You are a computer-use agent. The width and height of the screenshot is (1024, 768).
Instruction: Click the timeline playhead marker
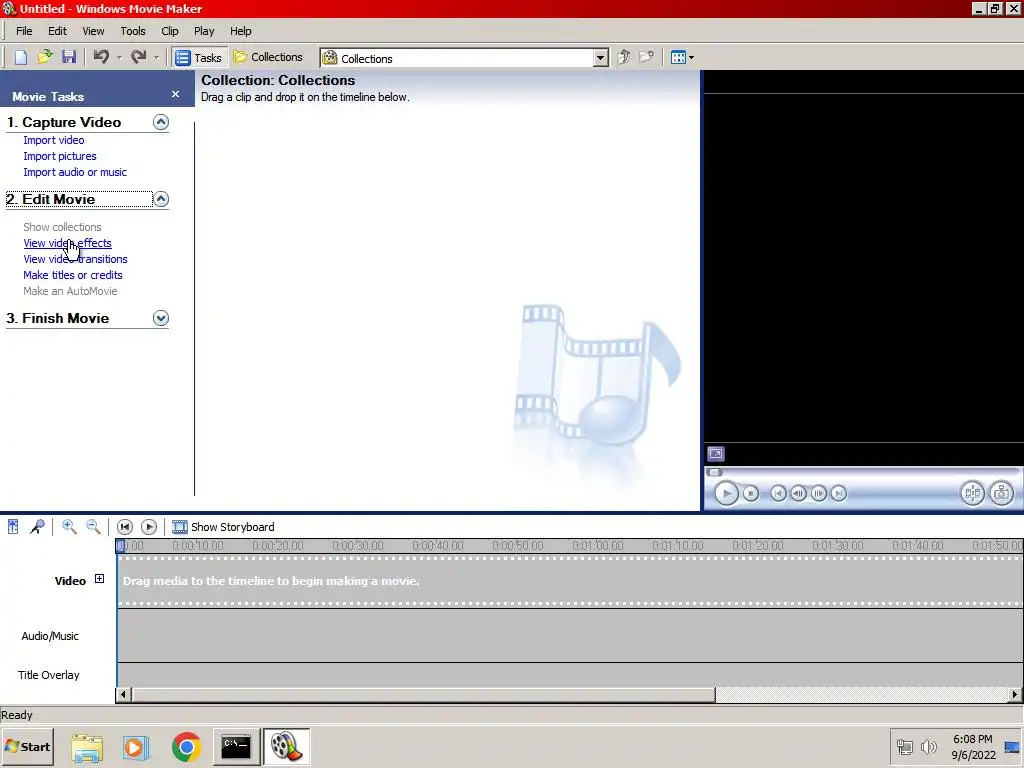coord(120,546)
